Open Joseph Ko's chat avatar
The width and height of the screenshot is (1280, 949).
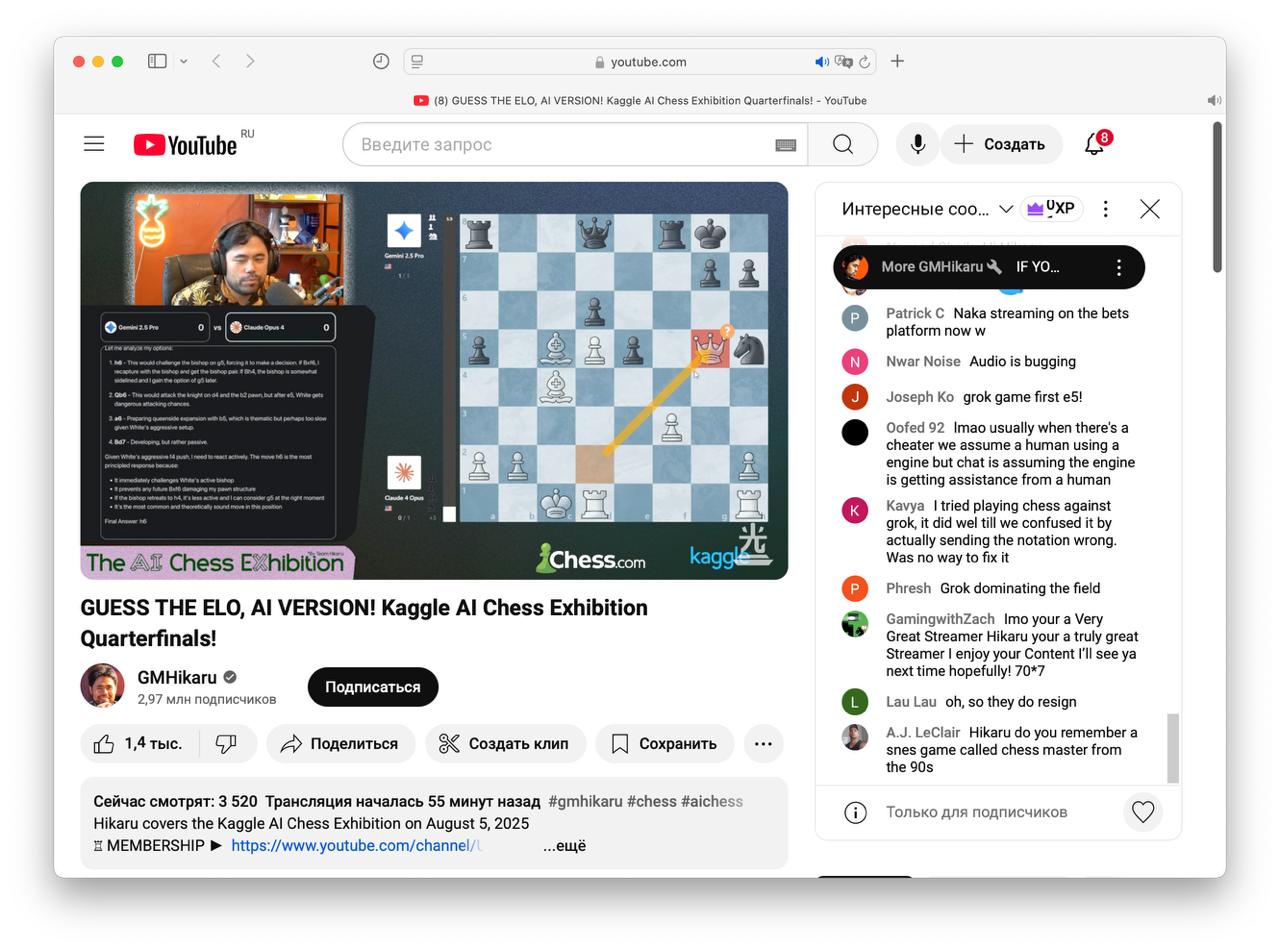point(855,397)
